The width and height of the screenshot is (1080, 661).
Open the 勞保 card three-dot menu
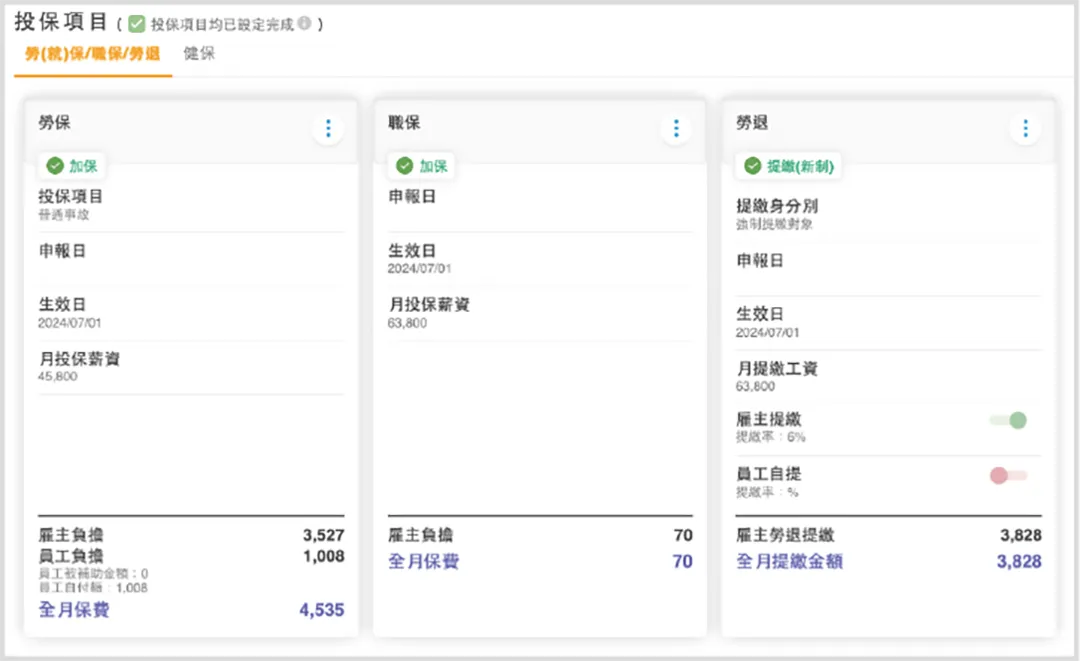pyautogui.click(x=327, y=129)
